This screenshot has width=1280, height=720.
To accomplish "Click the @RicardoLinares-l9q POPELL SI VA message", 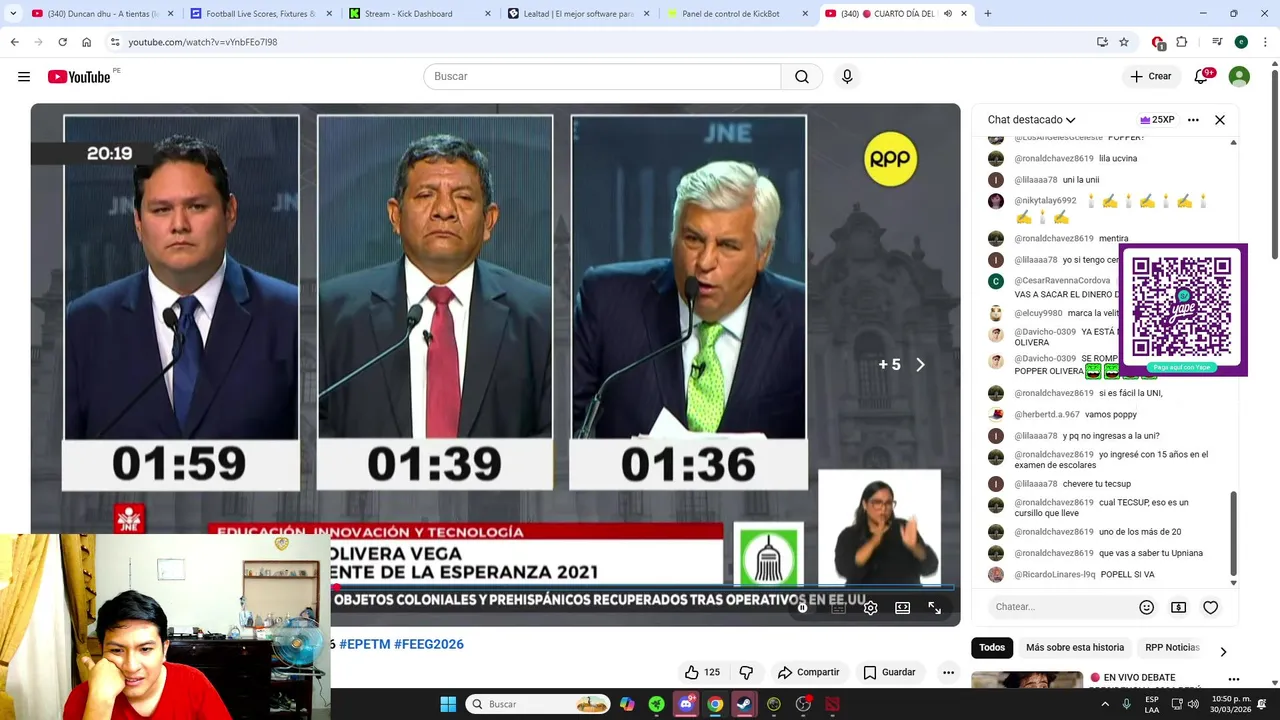I will point(1127,575).
